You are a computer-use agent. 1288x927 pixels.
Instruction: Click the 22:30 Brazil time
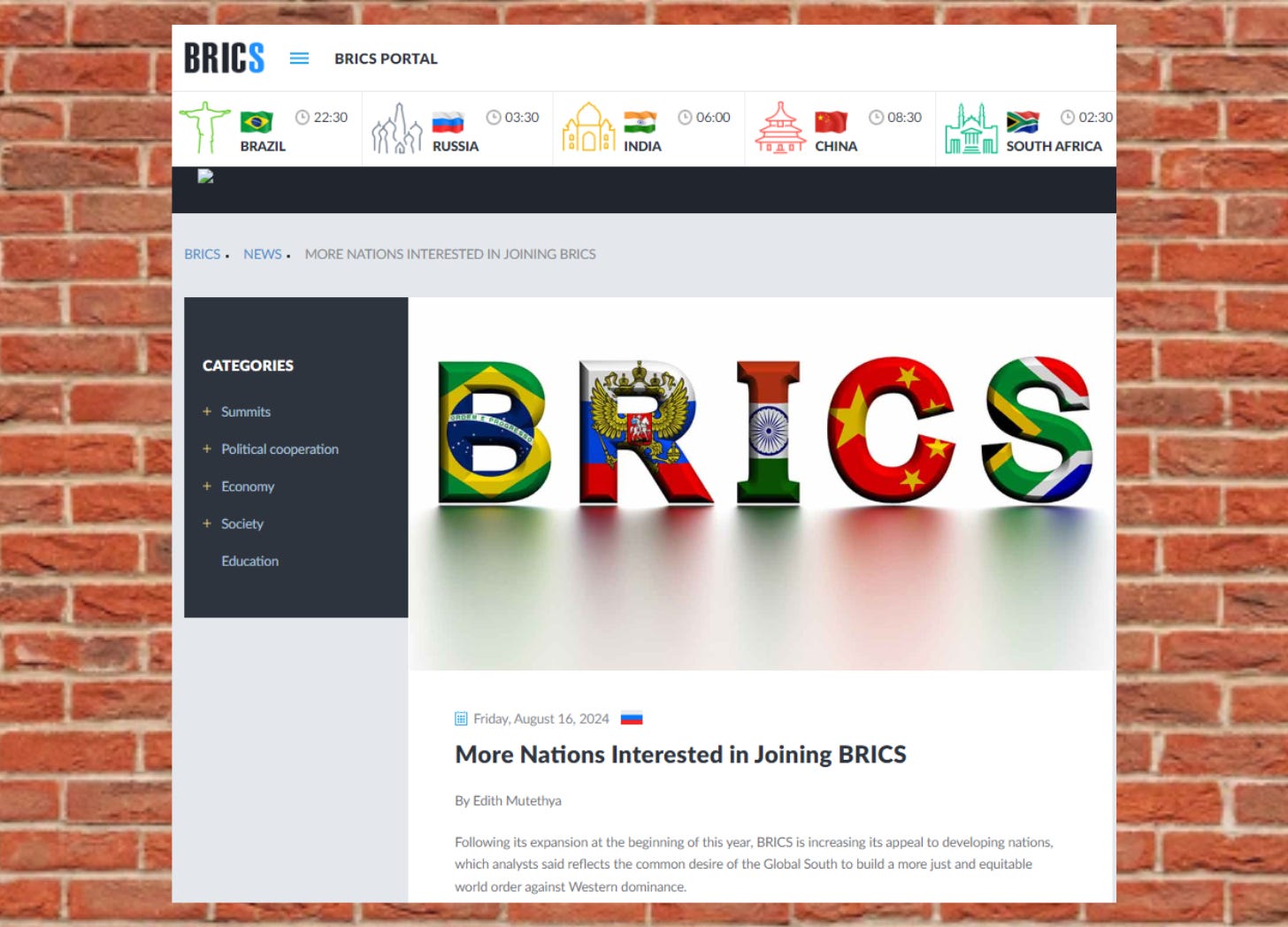tap(331, 117)
